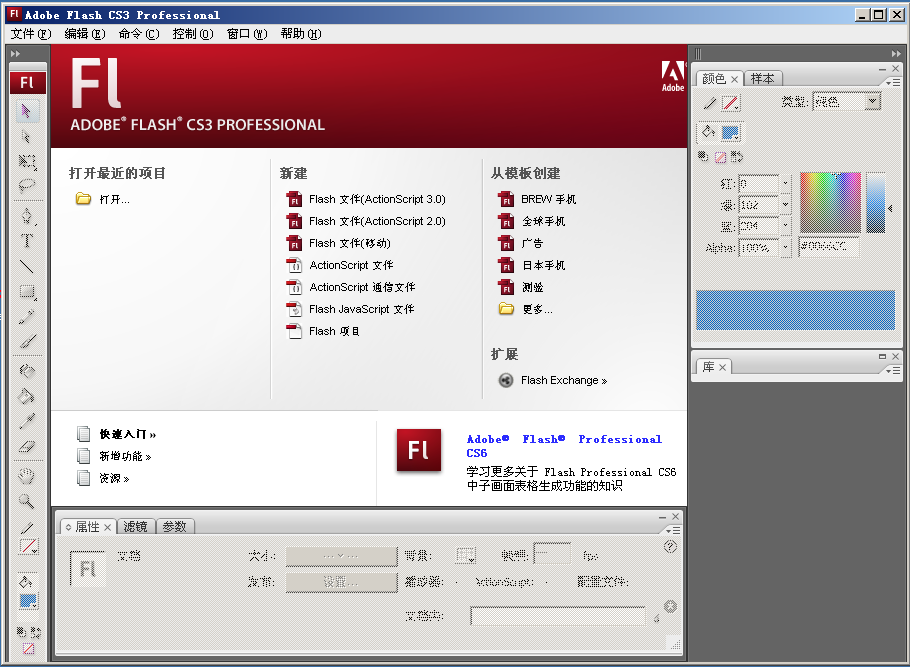Enable No Color in the 颜色 panel
Viewport: 910px width, 667px height.
coord(720,156)
